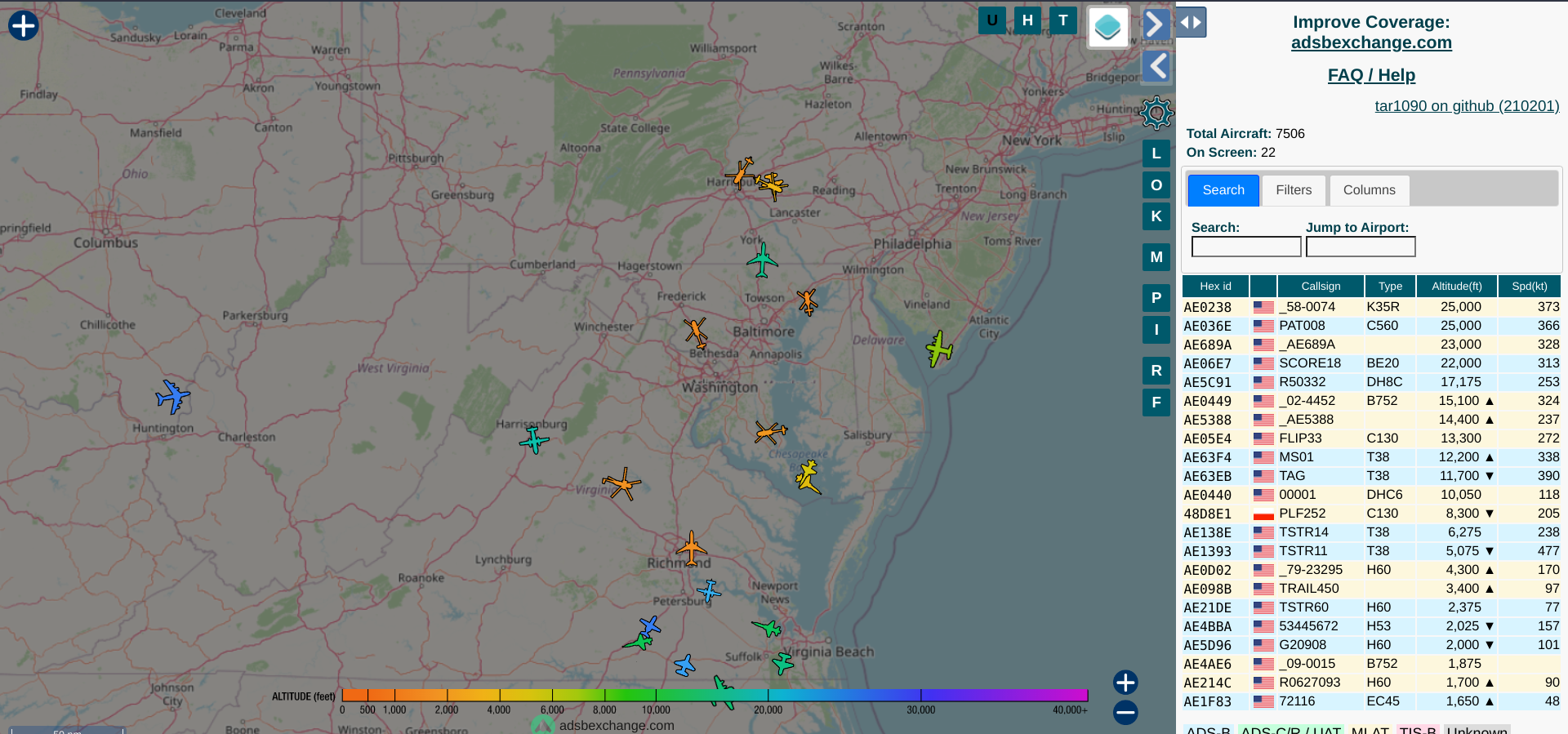Toggle the K map button
The width and height of the screenshot is (1568, 734).
1156,216
